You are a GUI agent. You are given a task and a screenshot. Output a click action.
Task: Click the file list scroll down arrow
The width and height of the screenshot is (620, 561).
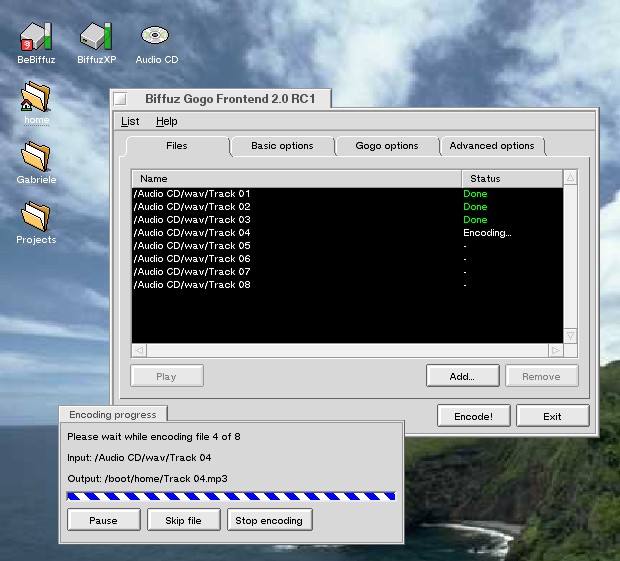570,336
